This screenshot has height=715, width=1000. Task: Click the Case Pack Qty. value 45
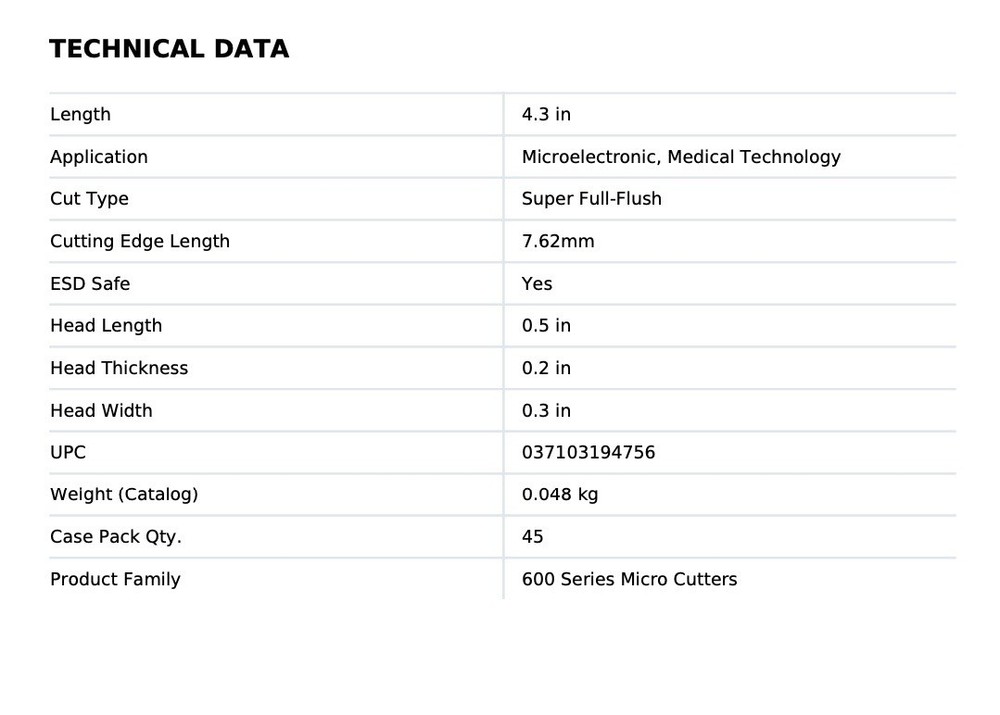click(533, 537)
